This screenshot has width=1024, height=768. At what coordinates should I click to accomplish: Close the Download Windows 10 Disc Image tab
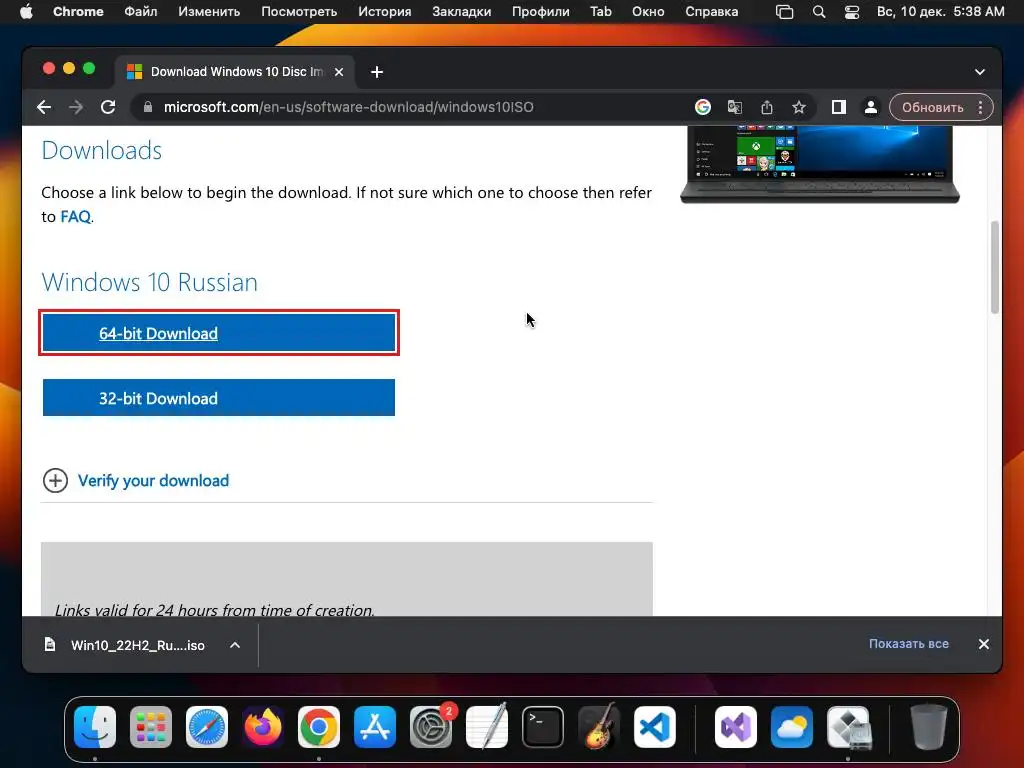339,72
